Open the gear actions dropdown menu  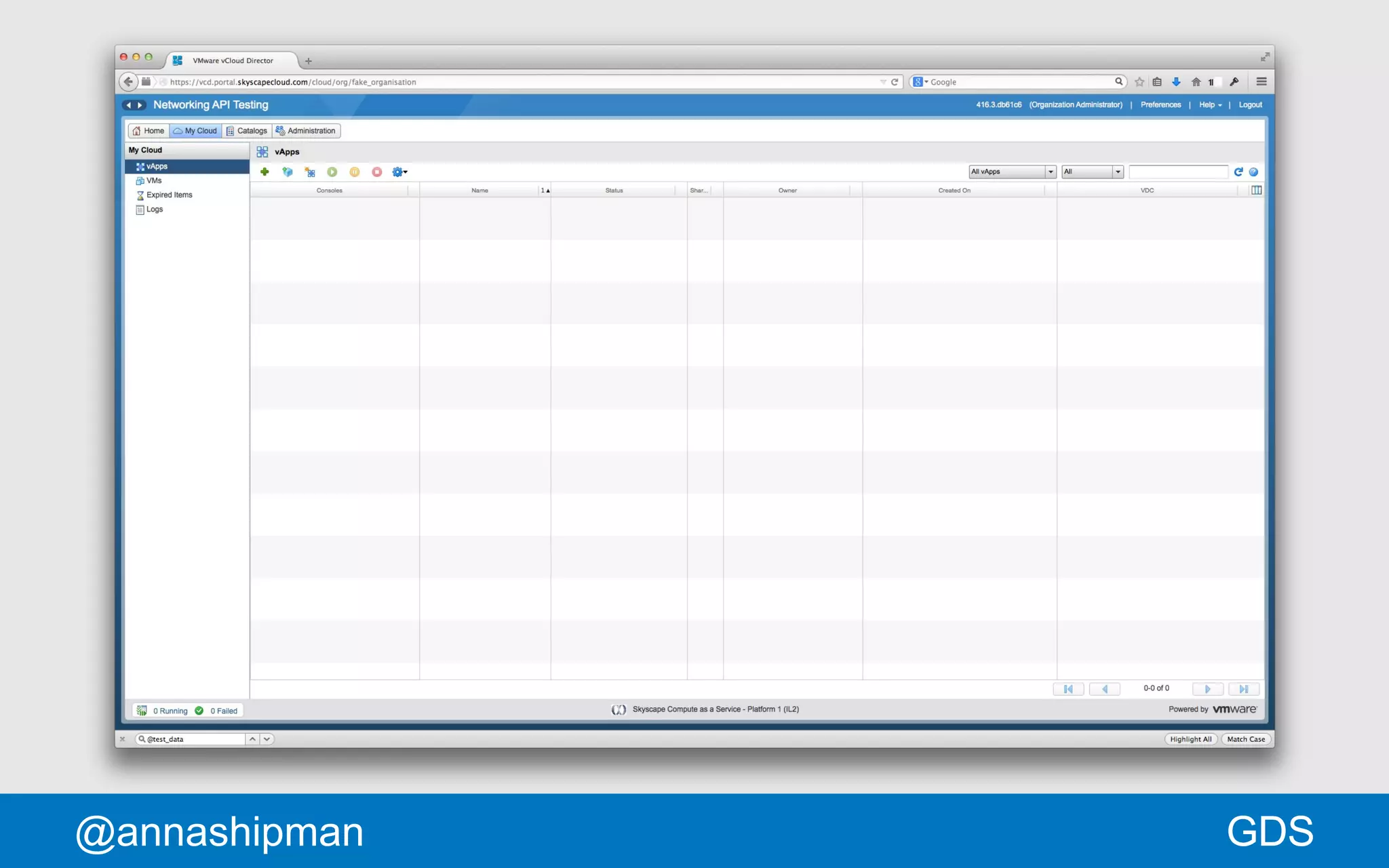pyautogui.click(x=399, y=172)
